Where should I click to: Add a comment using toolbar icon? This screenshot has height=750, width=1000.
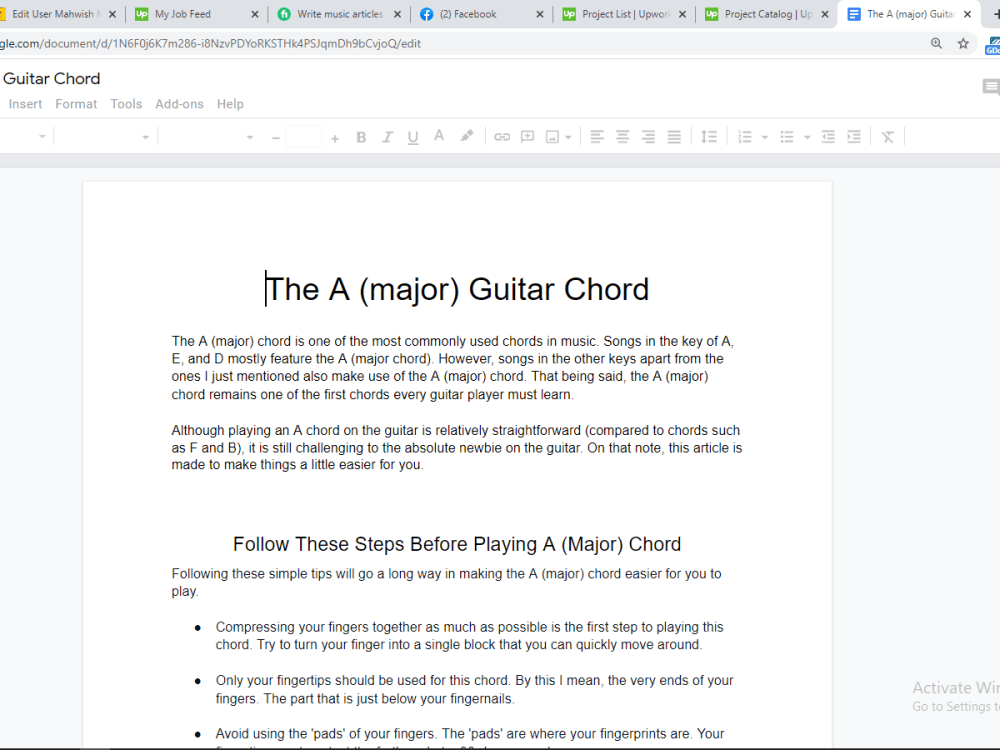527,136
